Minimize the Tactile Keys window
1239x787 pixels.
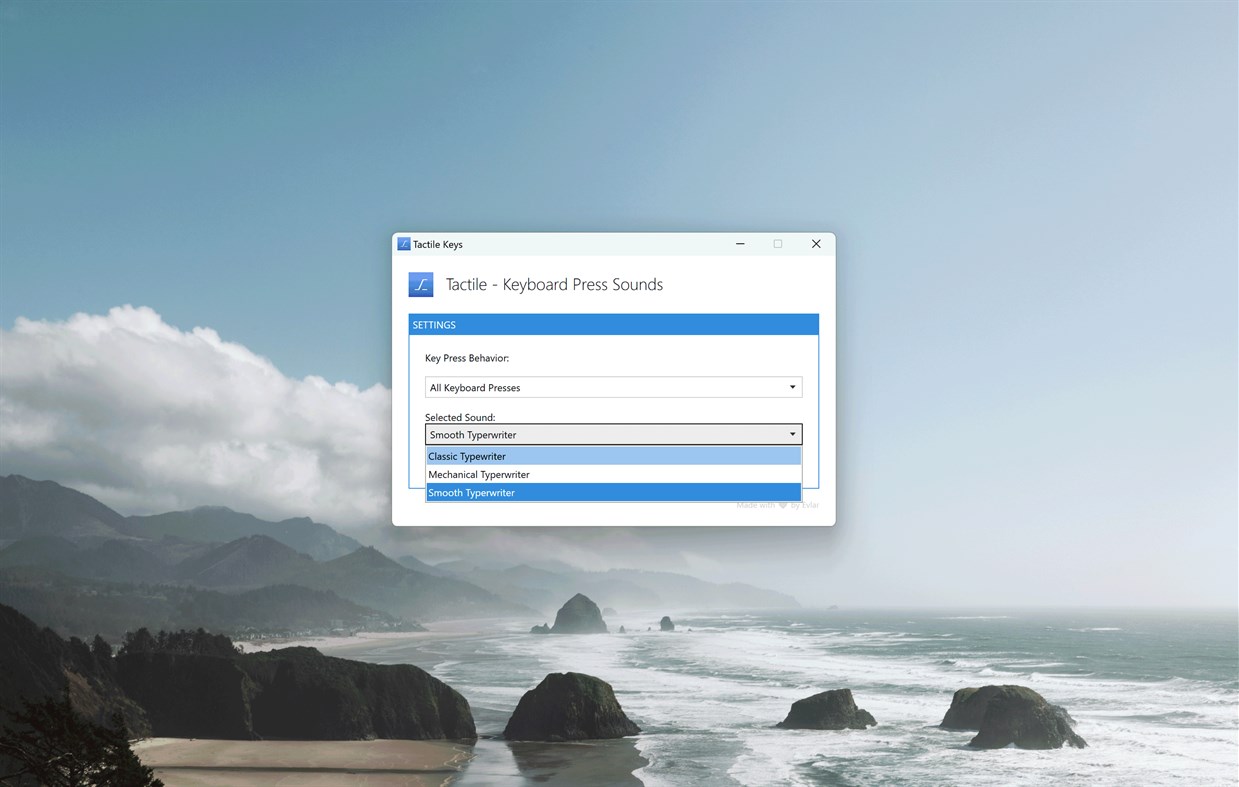coord(740,244)
